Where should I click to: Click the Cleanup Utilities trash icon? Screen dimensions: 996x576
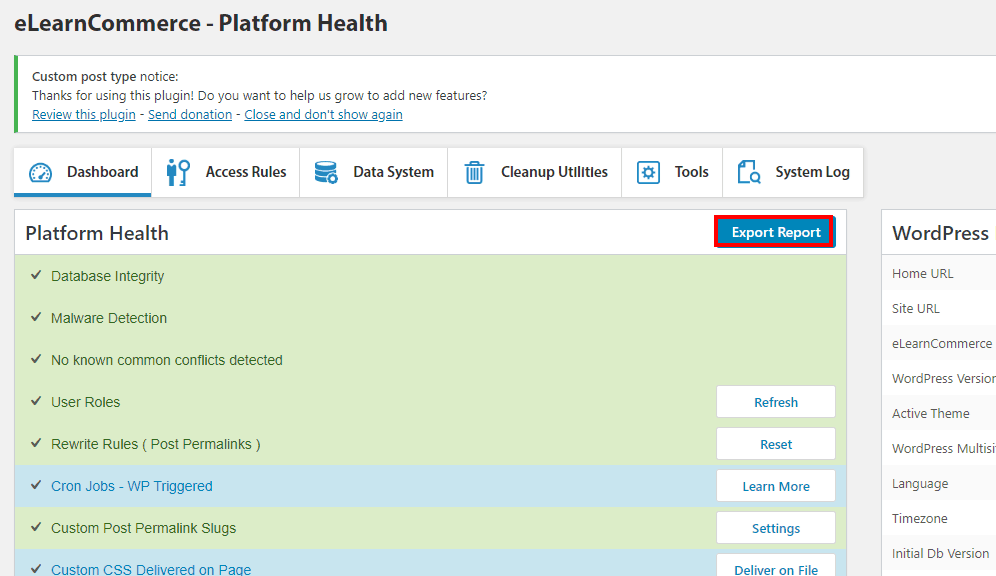point(474,173)
